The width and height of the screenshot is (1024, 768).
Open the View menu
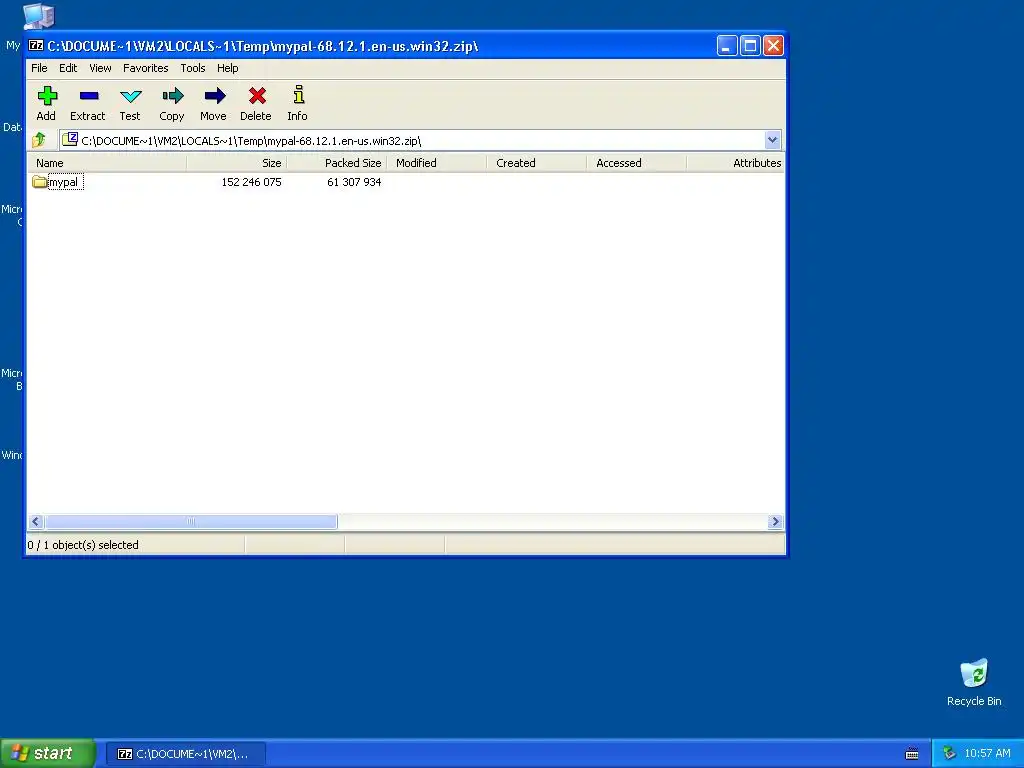click(100, 68)
